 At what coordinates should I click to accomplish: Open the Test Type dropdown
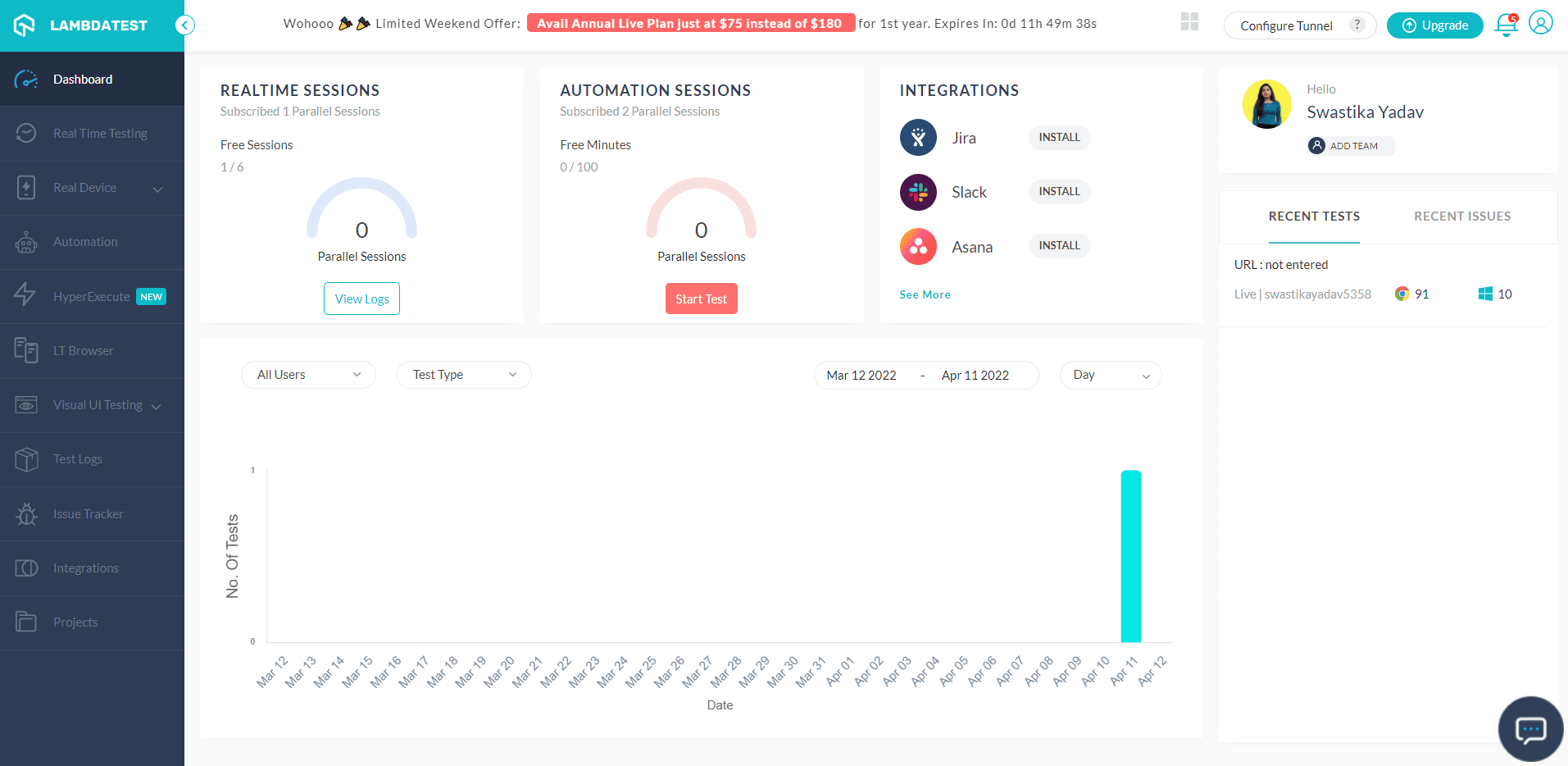click(464, 375)
